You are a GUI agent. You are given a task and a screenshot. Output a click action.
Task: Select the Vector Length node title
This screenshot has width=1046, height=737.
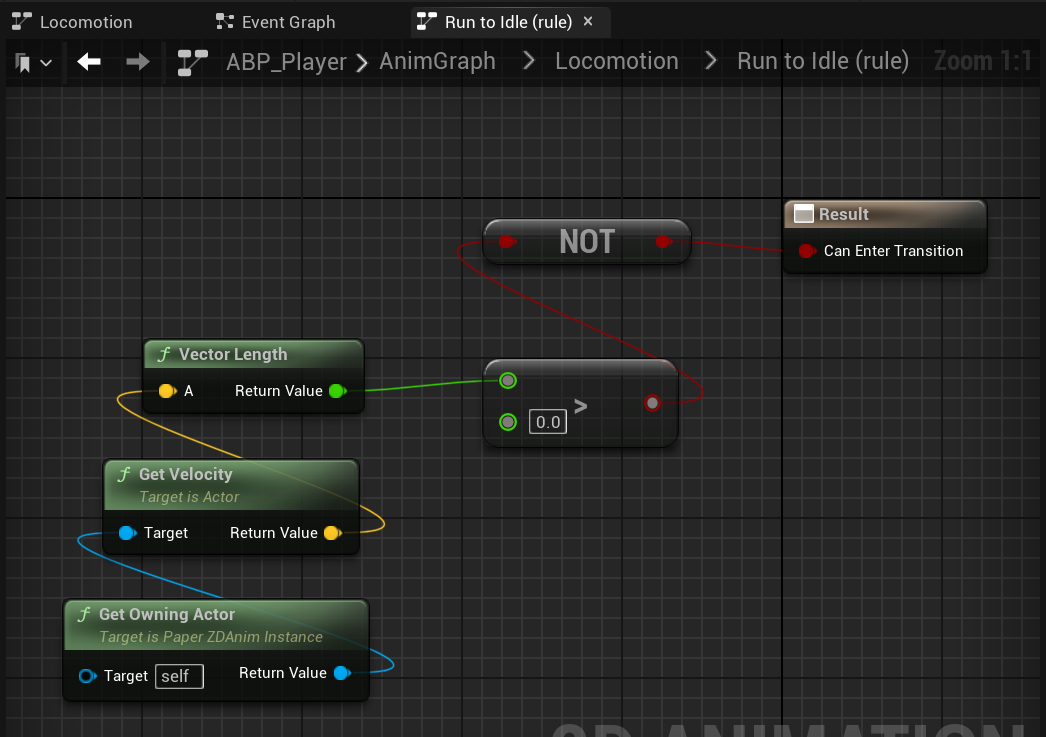coord(233,354)
